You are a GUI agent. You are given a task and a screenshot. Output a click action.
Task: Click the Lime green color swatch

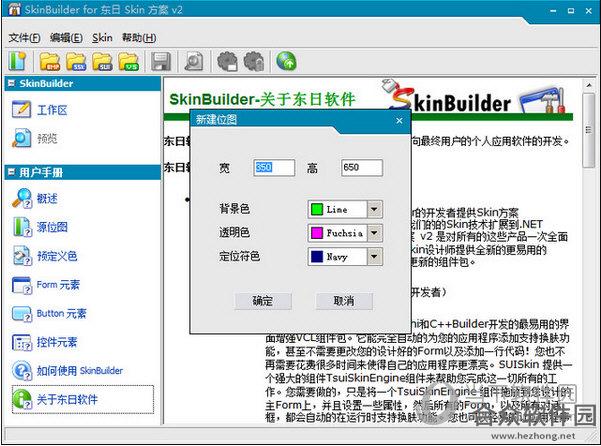[x=317, y=210]
